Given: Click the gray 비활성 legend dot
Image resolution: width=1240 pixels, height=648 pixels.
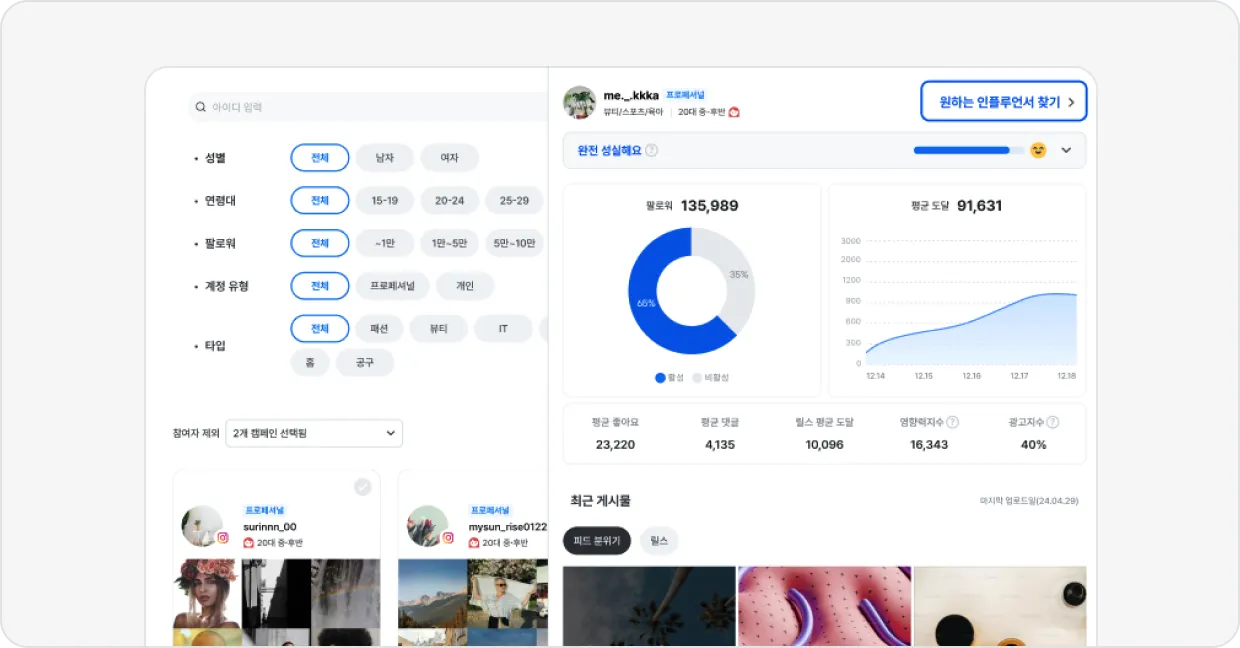Looking at the screenshot, I should click(x=697, y=377).
